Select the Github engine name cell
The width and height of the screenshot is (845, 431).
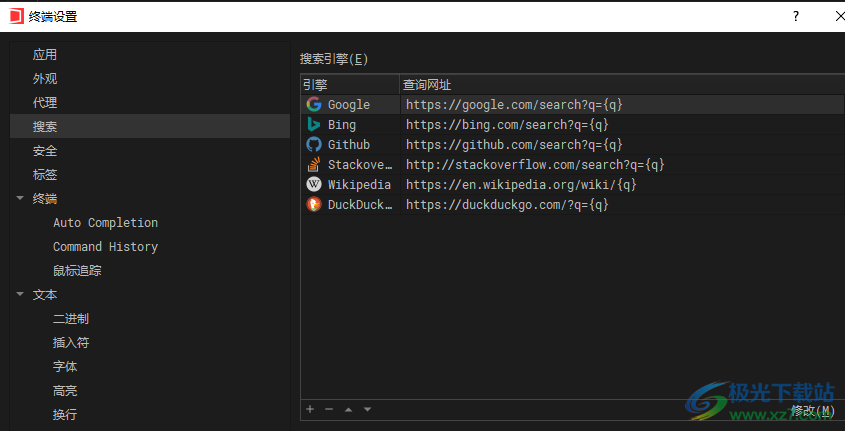[x=349, y=144]
